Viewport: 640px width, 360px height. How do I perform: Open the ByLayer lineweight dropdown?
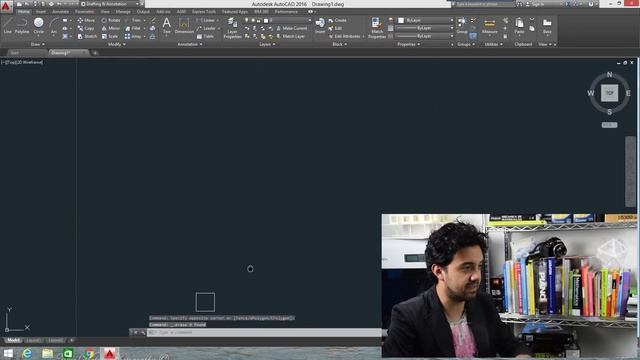tap(425, 28)
